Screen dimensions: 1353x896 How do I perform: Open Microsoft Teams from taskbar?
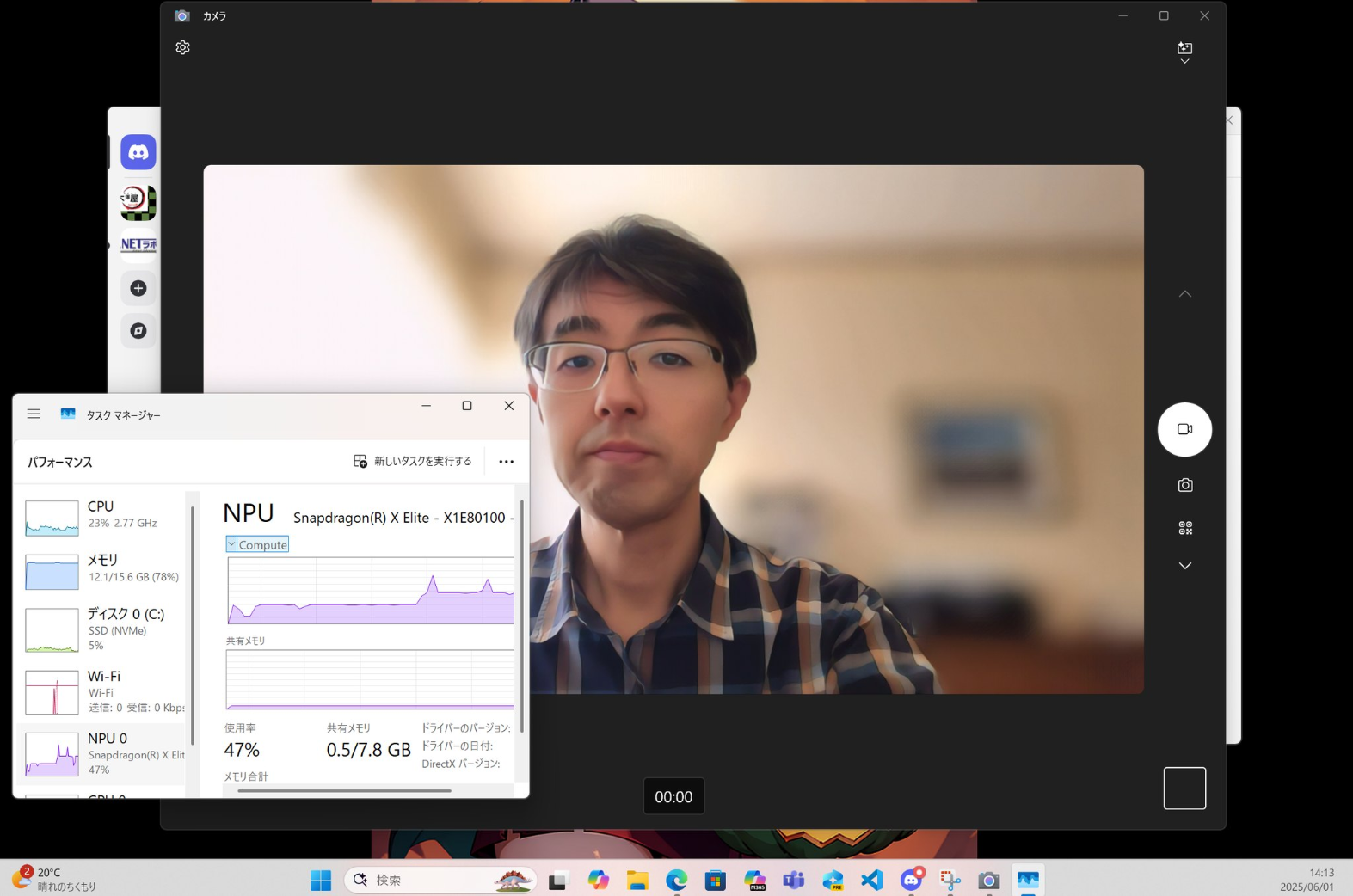794,881
